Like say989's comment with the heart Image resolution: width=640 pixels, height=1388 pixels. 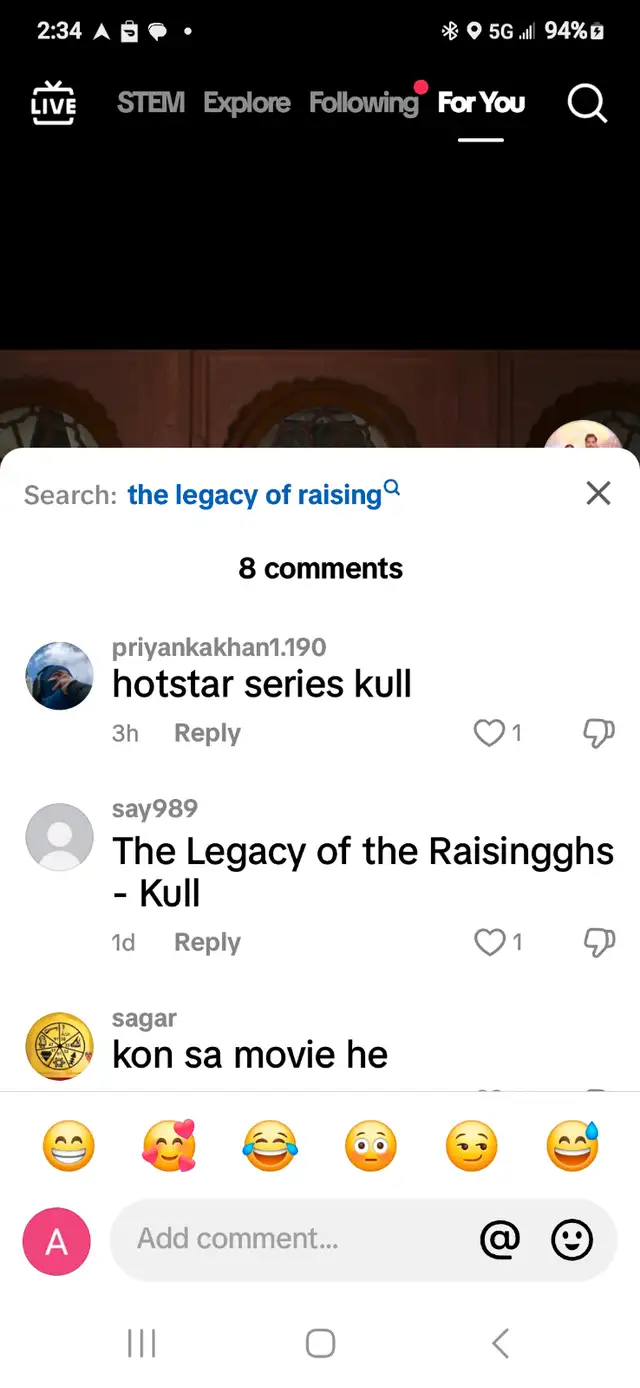(x=489, y=942)
